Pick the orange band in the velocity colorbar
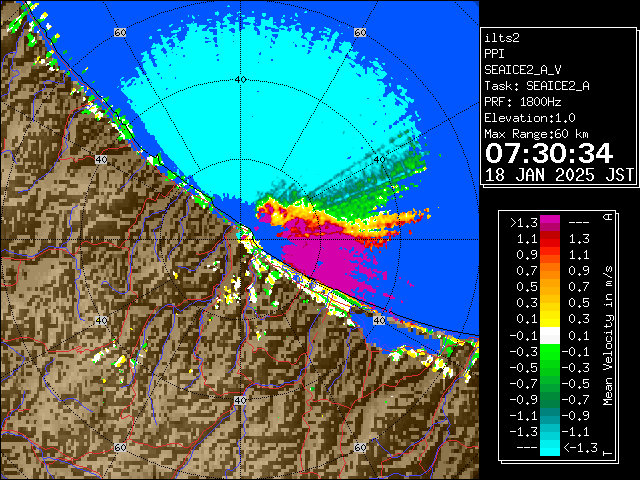Image resolution: width=640 pixels, height=480 pixels. [x=550, y=271]
